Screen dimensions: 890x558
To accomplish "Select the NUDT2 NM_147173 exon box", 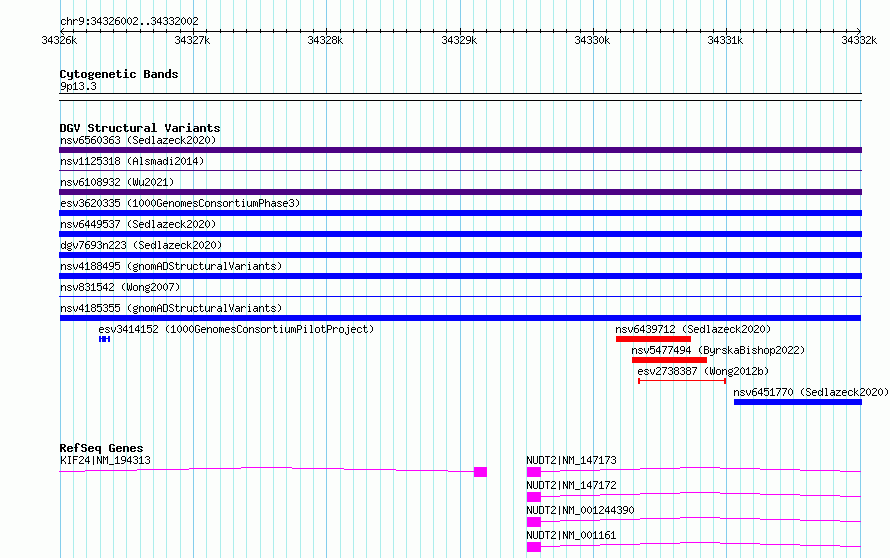I will (x=534, y=472).
